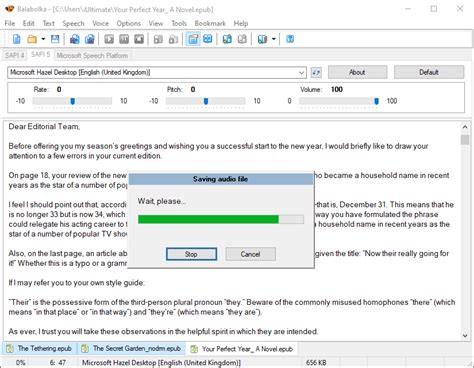Select the Your Perfect Year_ A Novel.epub tab
This screenshot has height=368, width=474.
[x=242, y=349]
